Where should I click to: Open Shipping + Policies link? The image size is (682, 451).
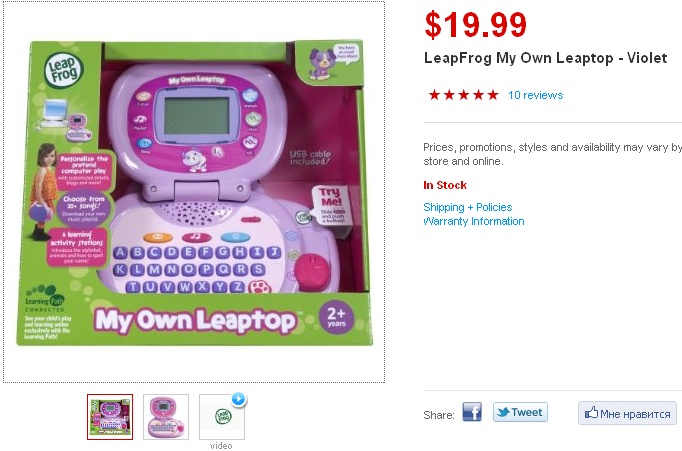[x=468, y=207]
